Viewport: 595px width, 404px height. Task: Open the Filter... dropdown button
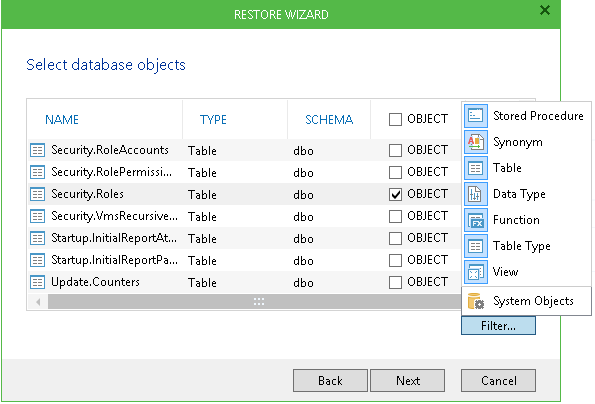(498, 326)
